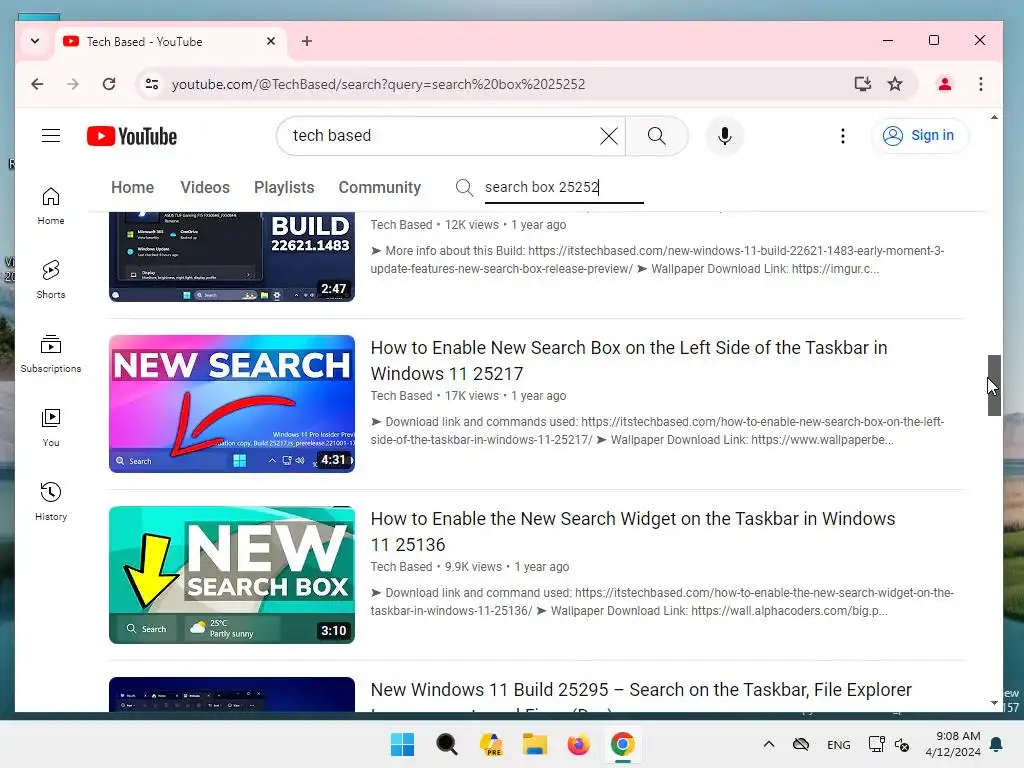Open Chrome three-dot menu
Image resolution: width=1024 pixels, height=768 pixels.
pos(980,84)
